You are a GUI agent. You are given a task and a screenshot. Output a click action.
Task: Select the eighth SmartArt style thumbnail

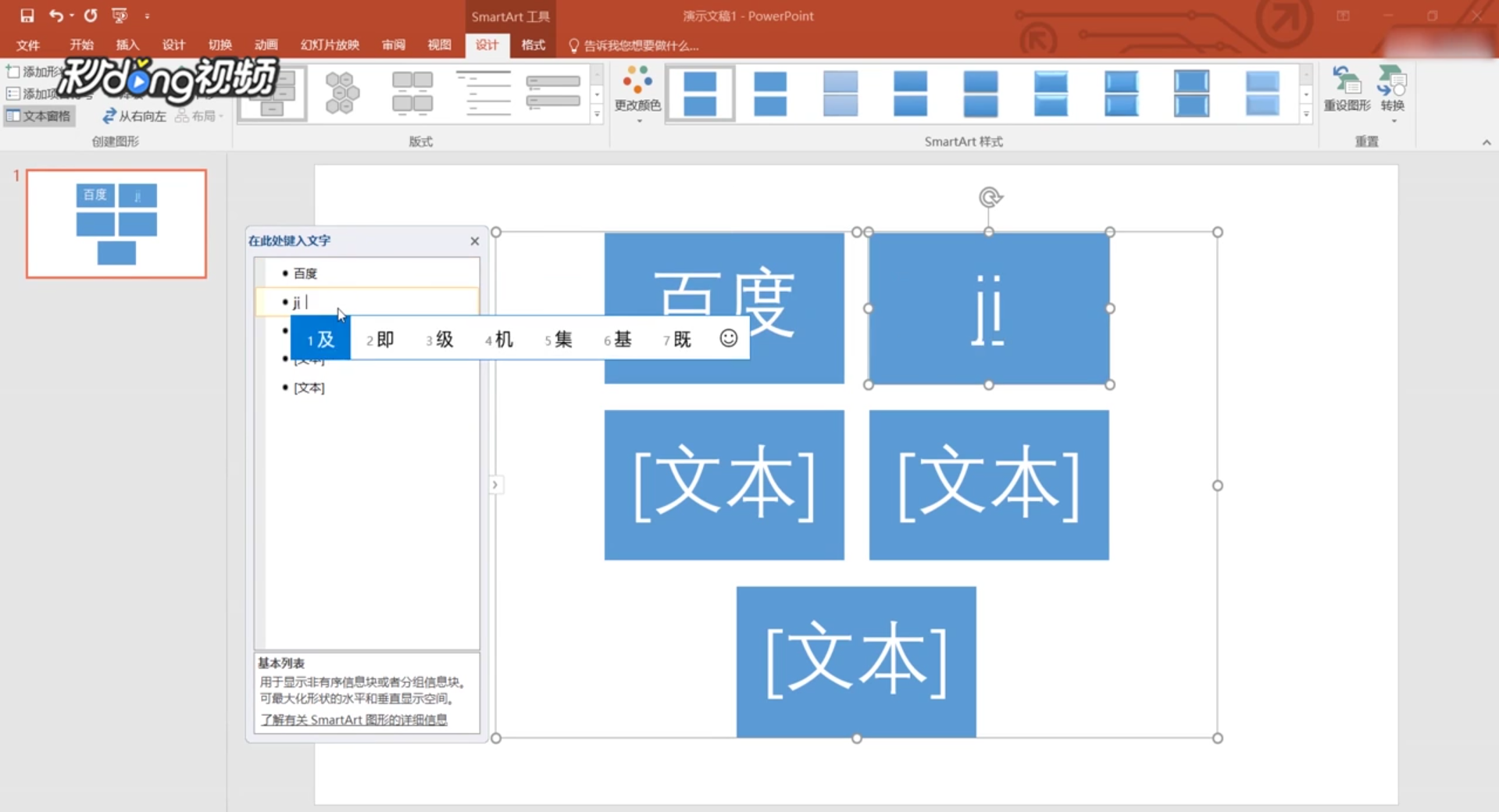pyautogui.click(x=1191, y=93)
